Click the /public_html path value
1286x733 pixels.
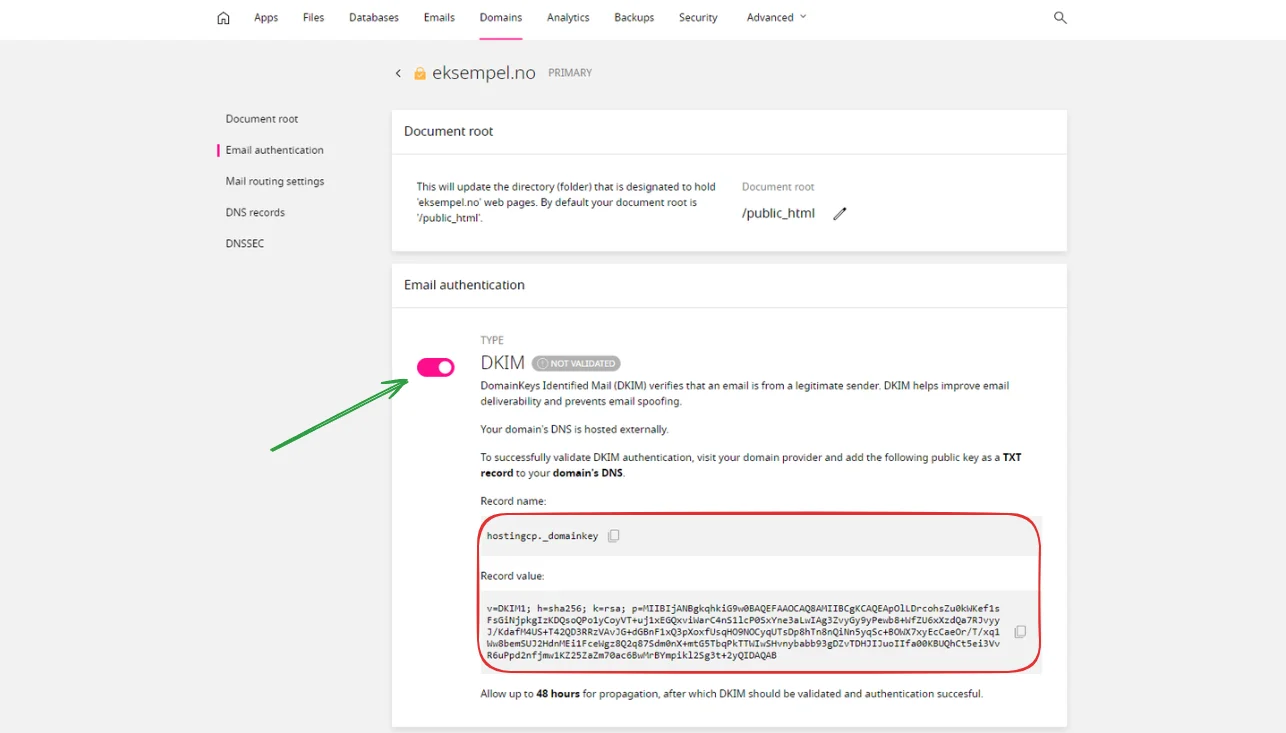tap(778, 213)
